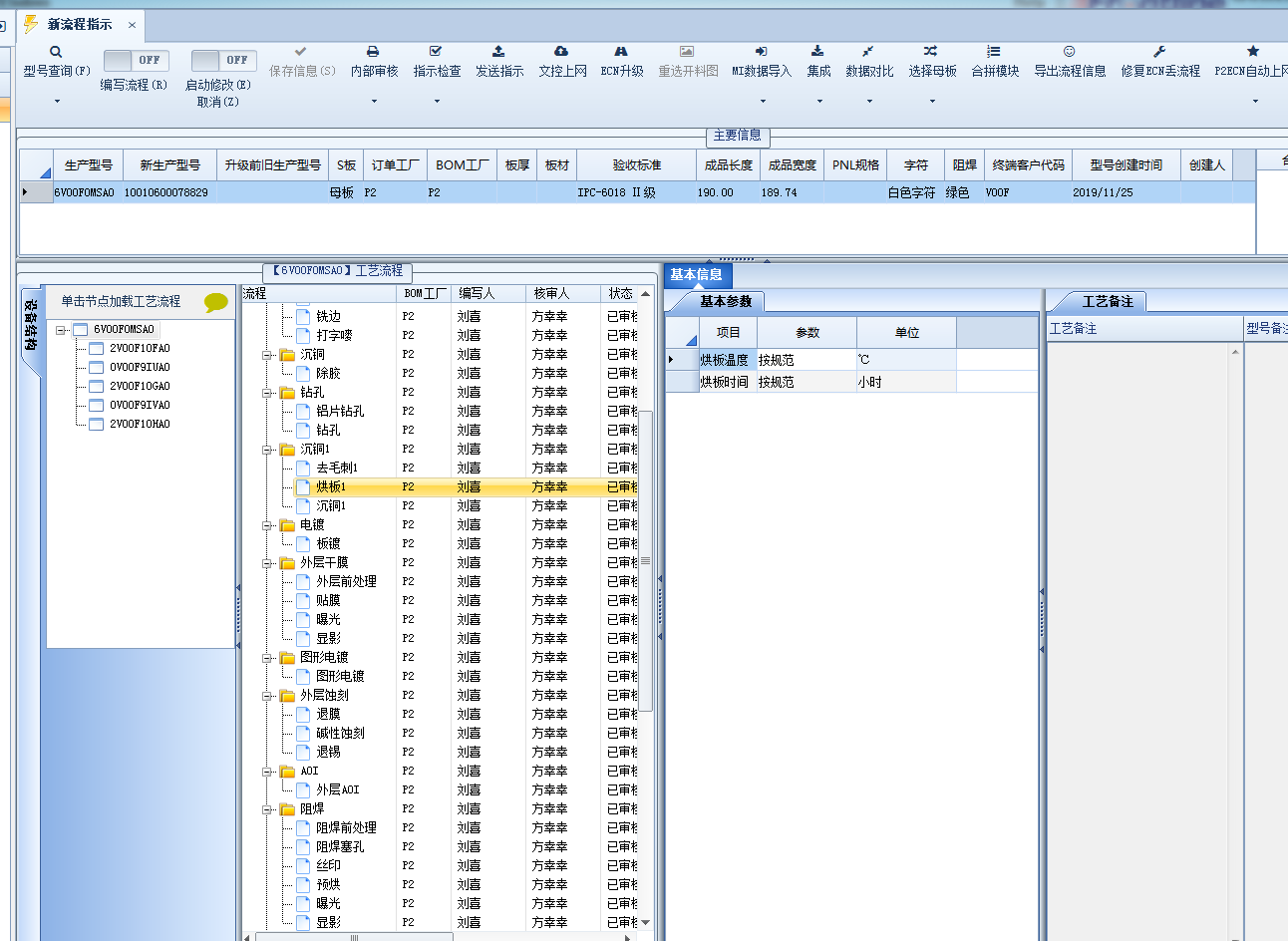Select tree node 2V00F10FA0

pos(140,348)
